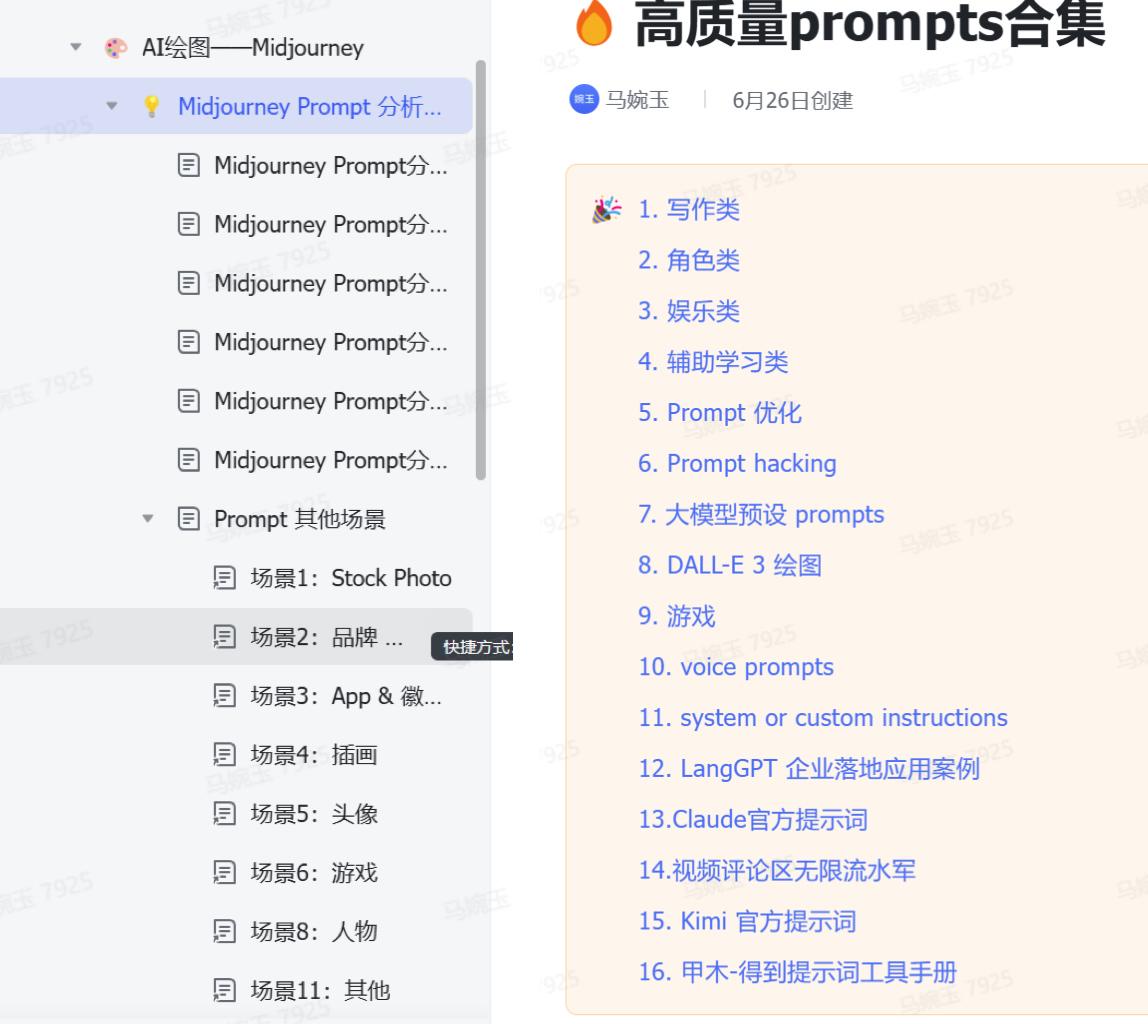Jump to 1. 写作类 section
The height and width of the screenshot is (1024, 1148).
click(689, 209)
